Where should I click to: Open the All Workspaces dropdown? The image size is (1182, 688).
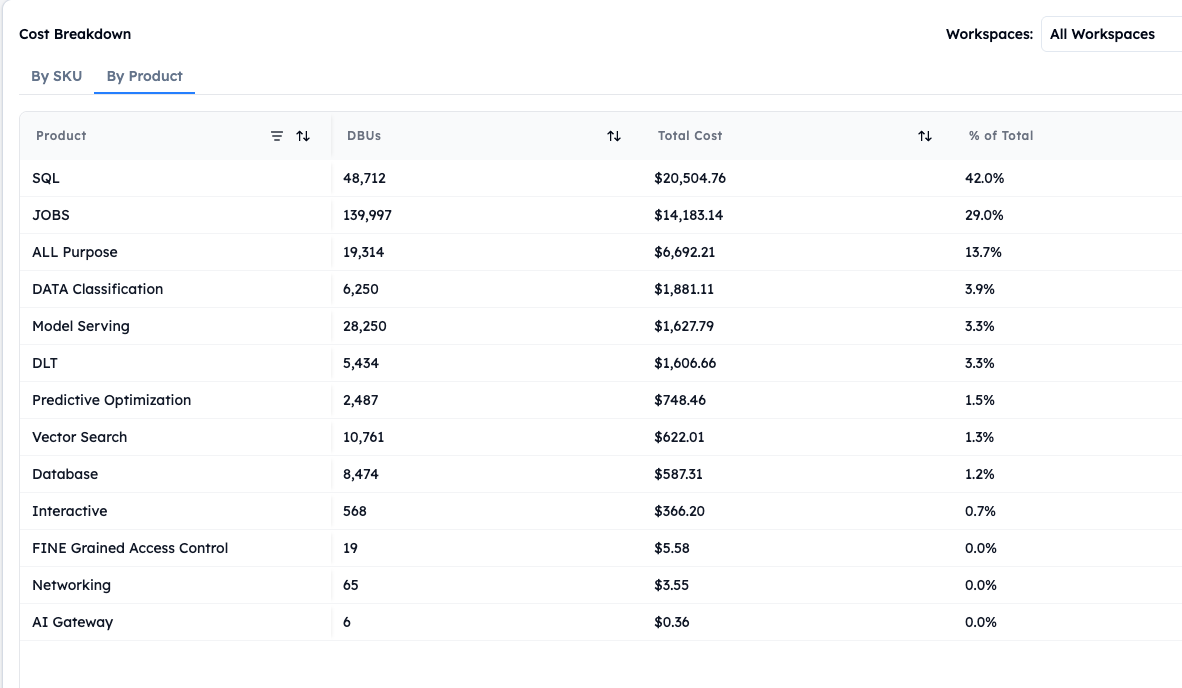1111,34
